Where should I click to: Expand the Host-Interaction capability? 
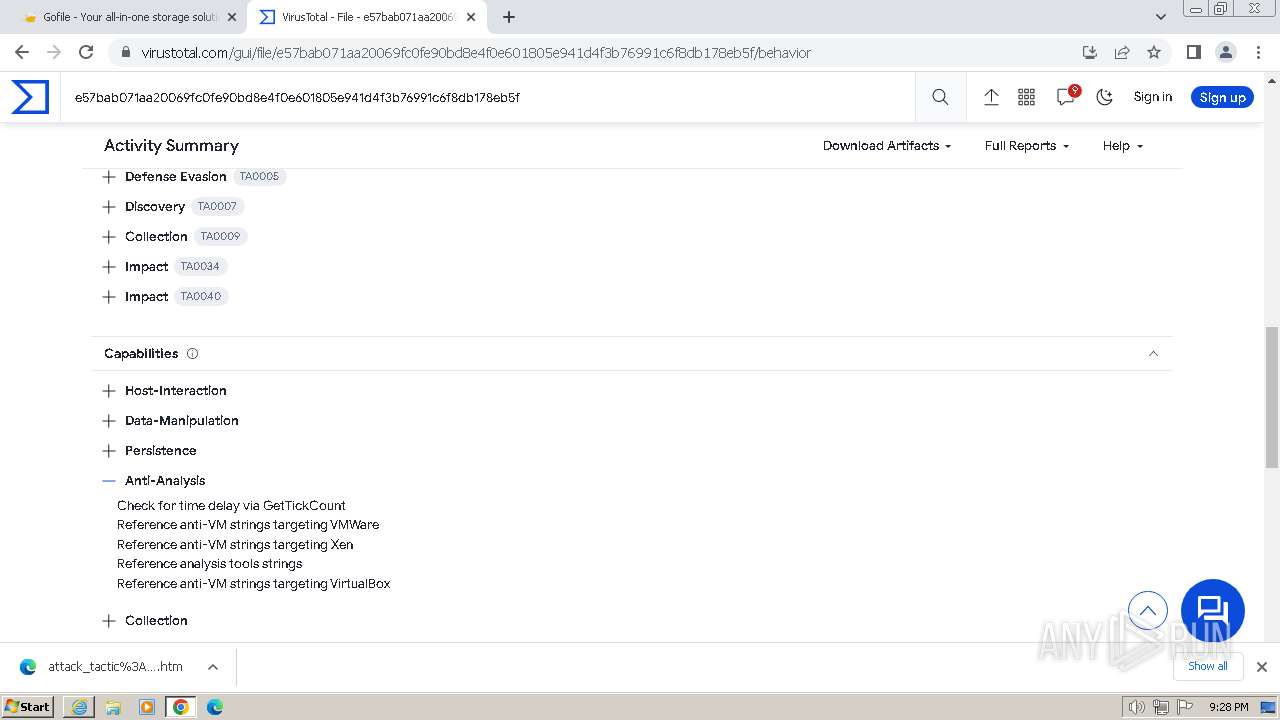[109, 391]
